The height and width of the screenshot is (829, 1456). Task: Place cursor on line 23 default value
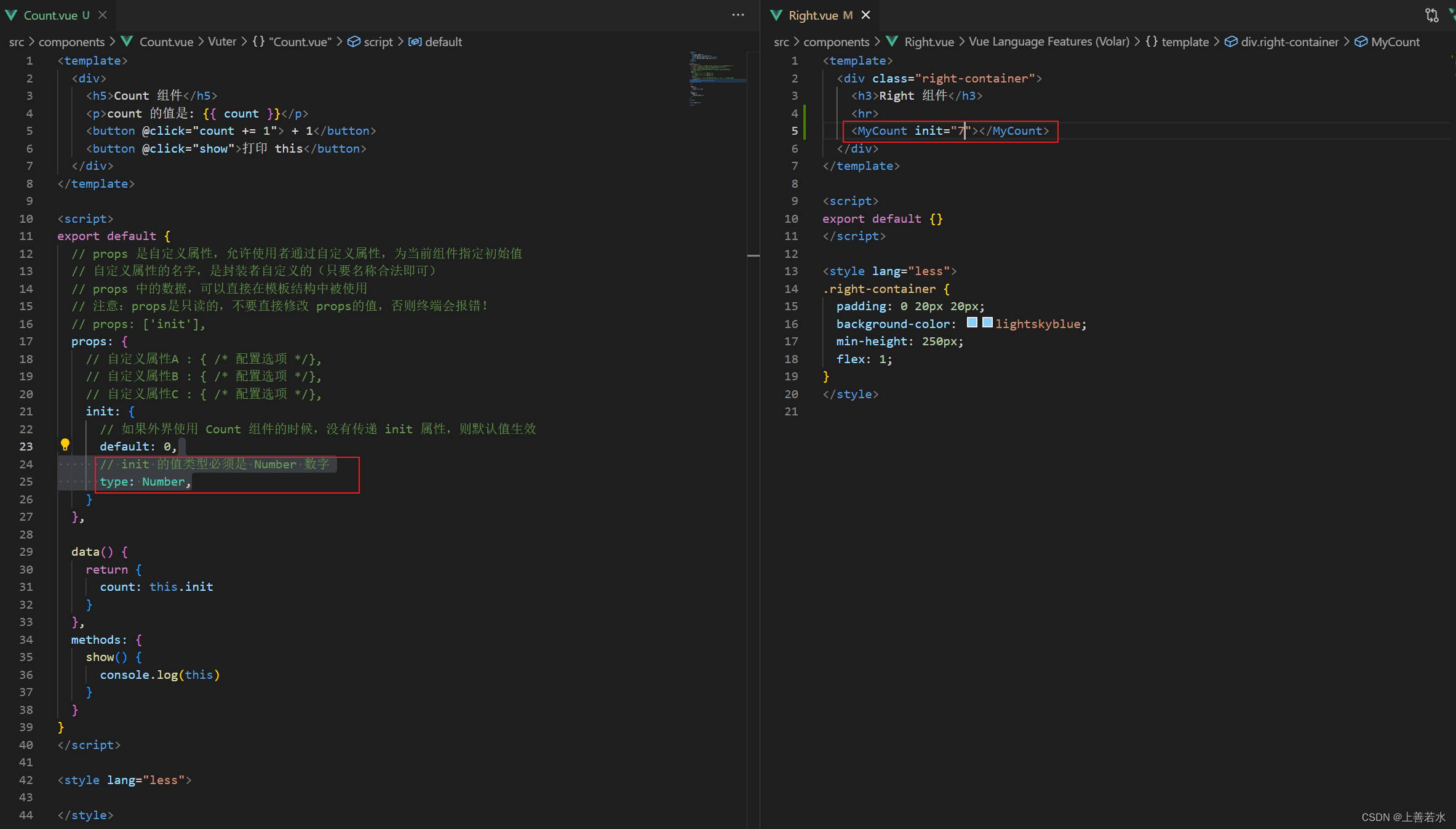(x=167, y=447)
